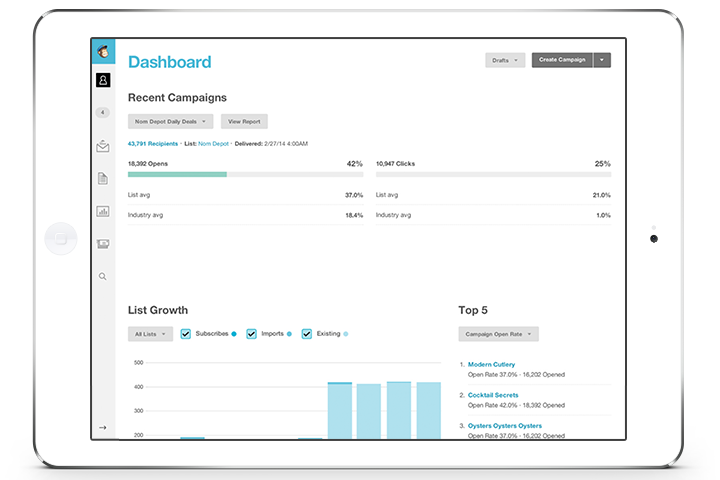
Task: Click the View Report button
Action: (244, 121)
